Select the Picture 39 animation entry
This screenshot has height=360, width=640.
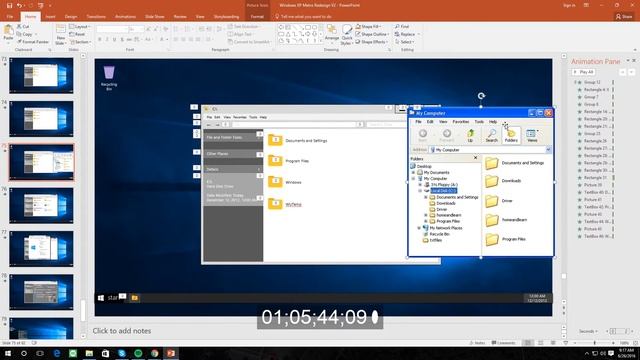pyautogui.click(x=593, y=185)
